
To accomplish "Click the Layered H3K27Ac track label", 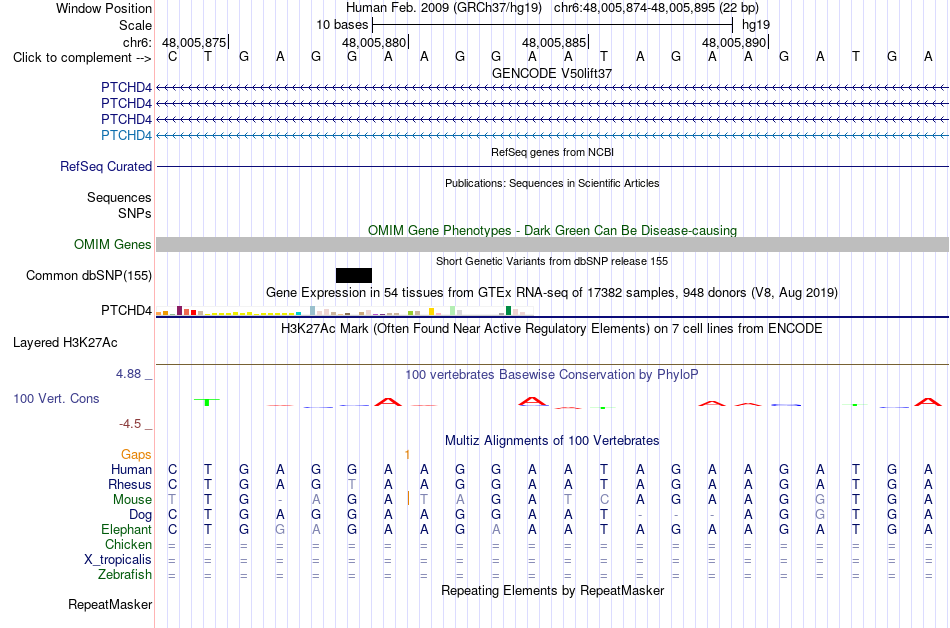I will [65, 343].
